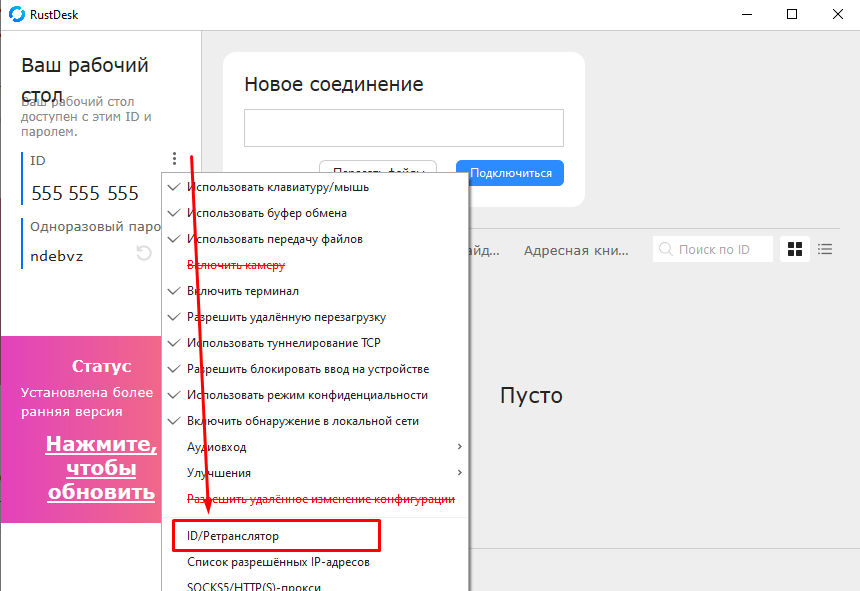Click the 'Статус' heading in banner
Screen dimensions: 860x591
101,366
